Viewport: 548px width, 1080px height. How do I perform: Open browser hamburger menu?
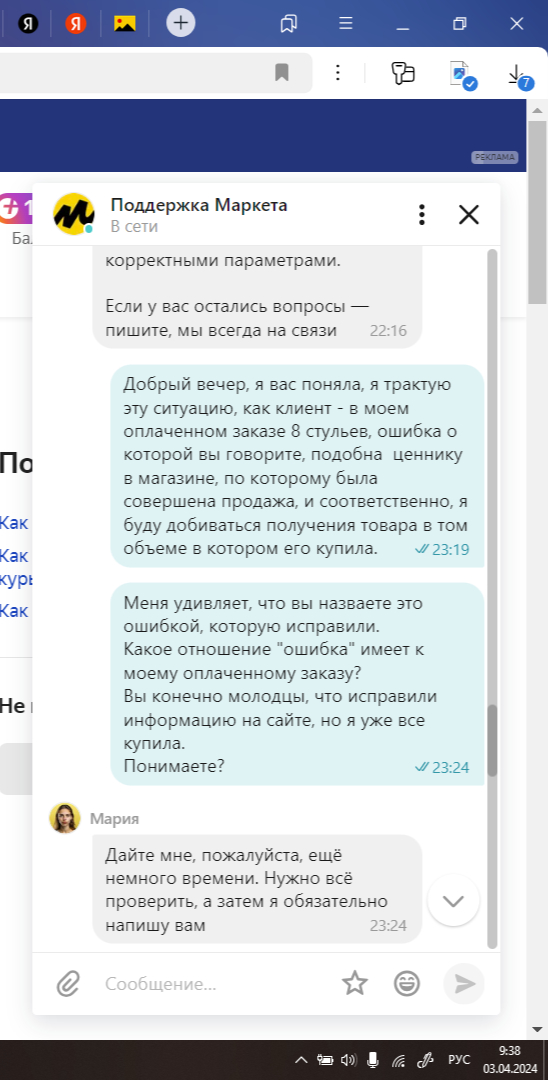(346, 23)
